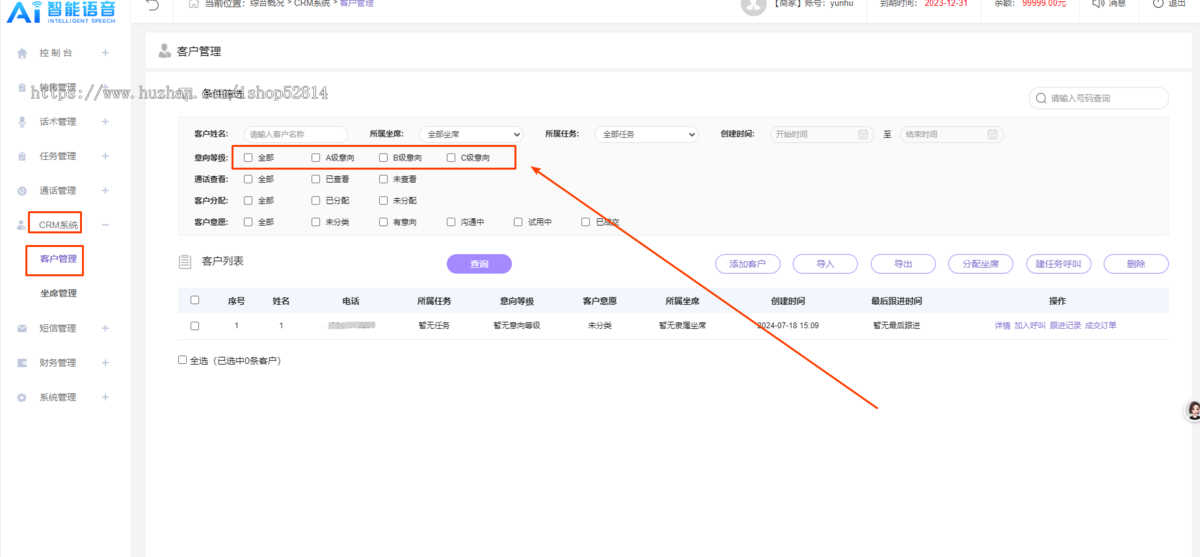Click the magnifier icon in number search box
The image size is (1200, 557).
pyautogui.click(x=1042, y=98)
